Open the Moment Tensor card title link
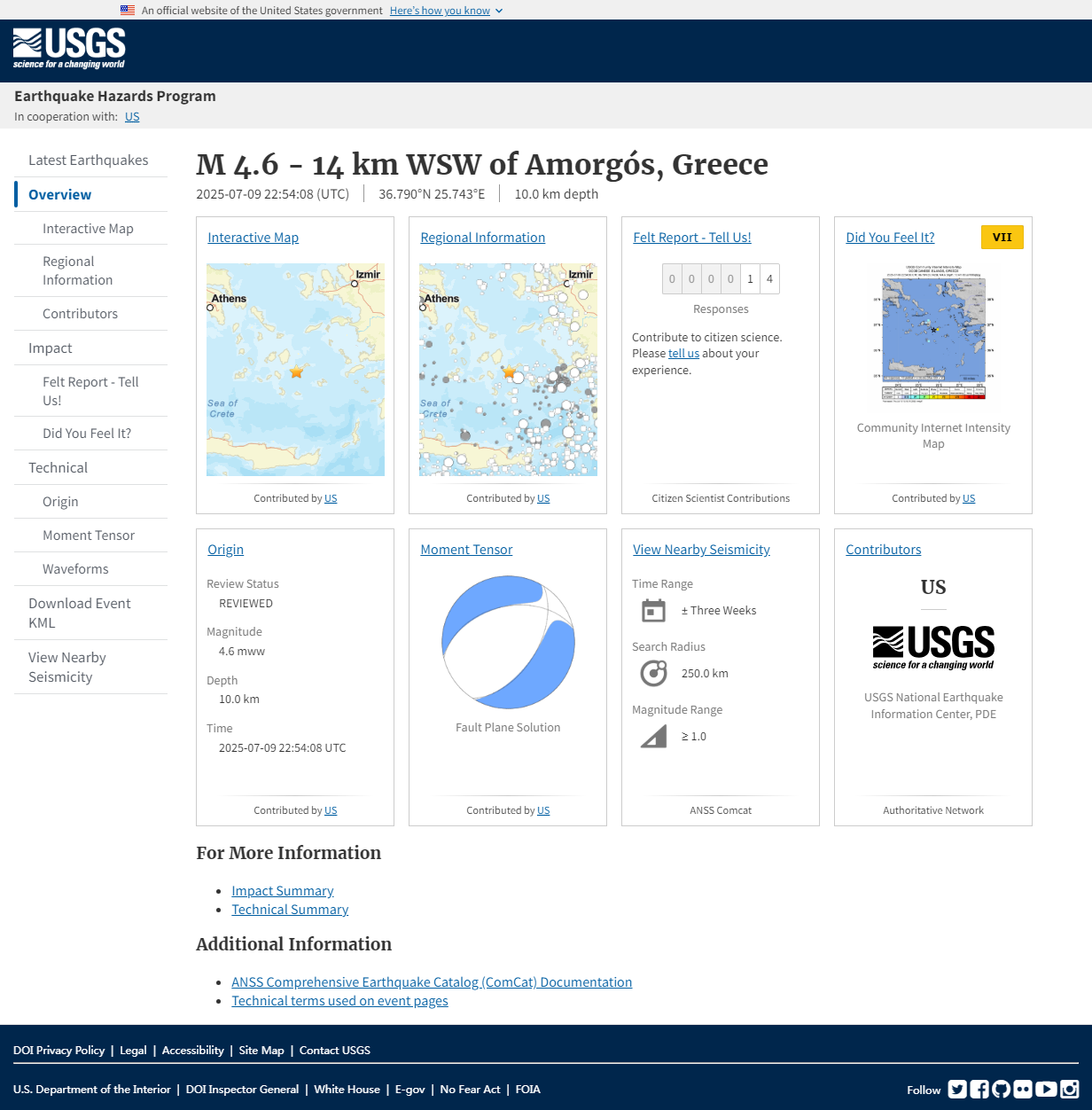 (x=467, y=550)
